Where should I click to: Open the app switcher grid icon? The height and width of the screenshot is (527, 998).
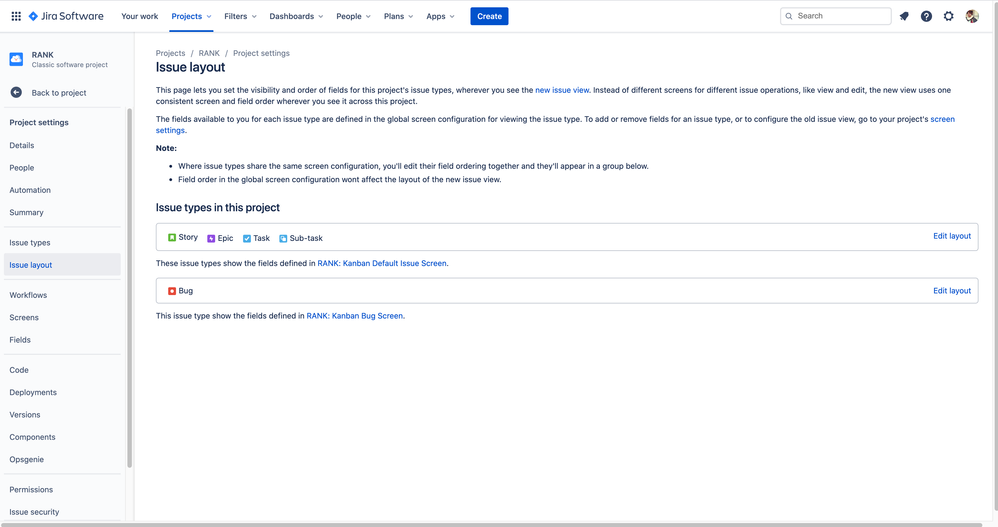[x=16, y=16]
